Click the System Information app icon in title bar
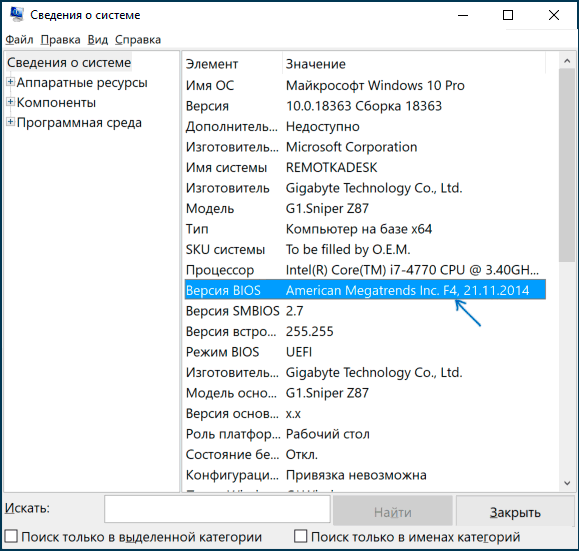579x551 pixels. pyautogui.click(x=17, y=14)
